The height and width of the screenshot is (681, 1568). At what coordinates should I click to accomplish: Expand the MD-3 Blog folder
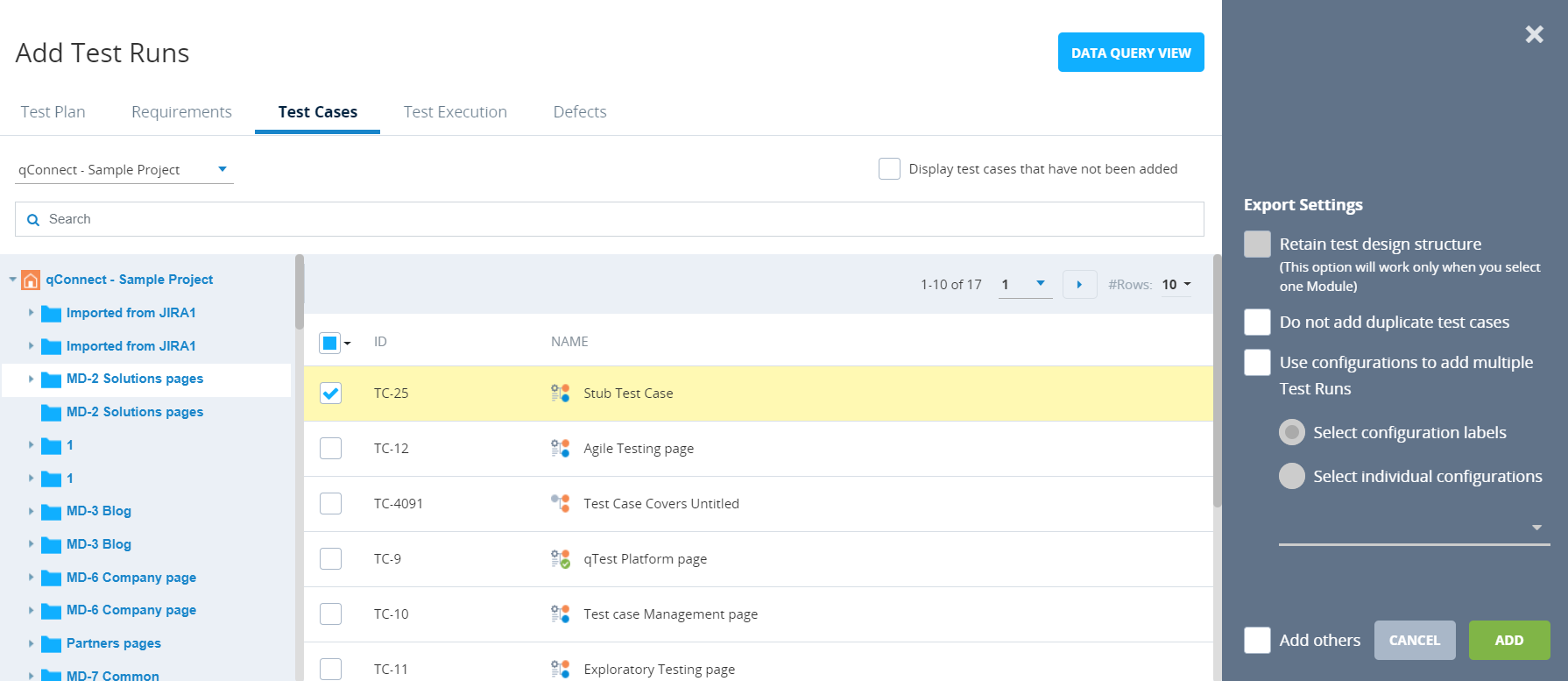pyautogui.click(x=31, y=511)
